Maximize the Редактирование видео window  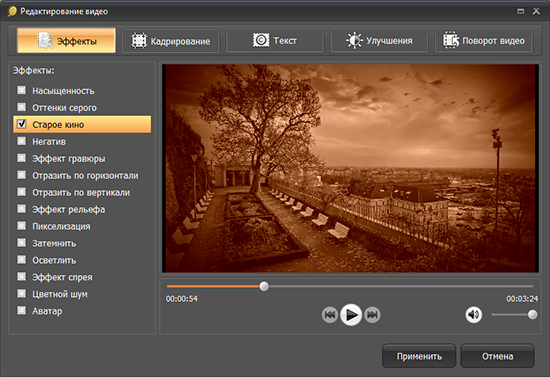[x=521, y=11]
